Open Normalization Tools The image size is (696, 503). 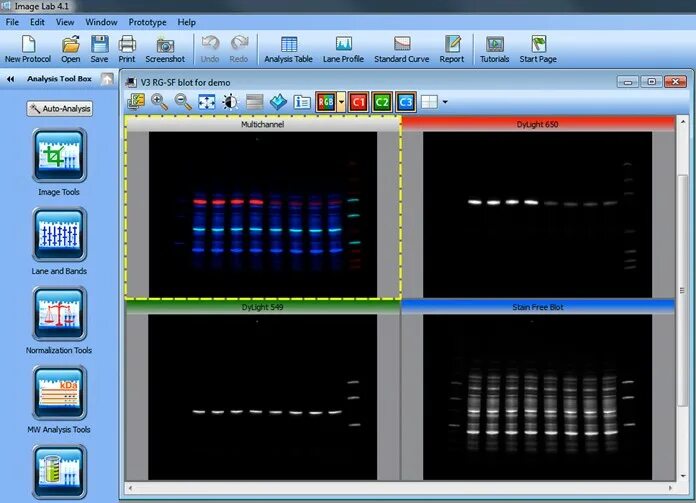point(59,313)
